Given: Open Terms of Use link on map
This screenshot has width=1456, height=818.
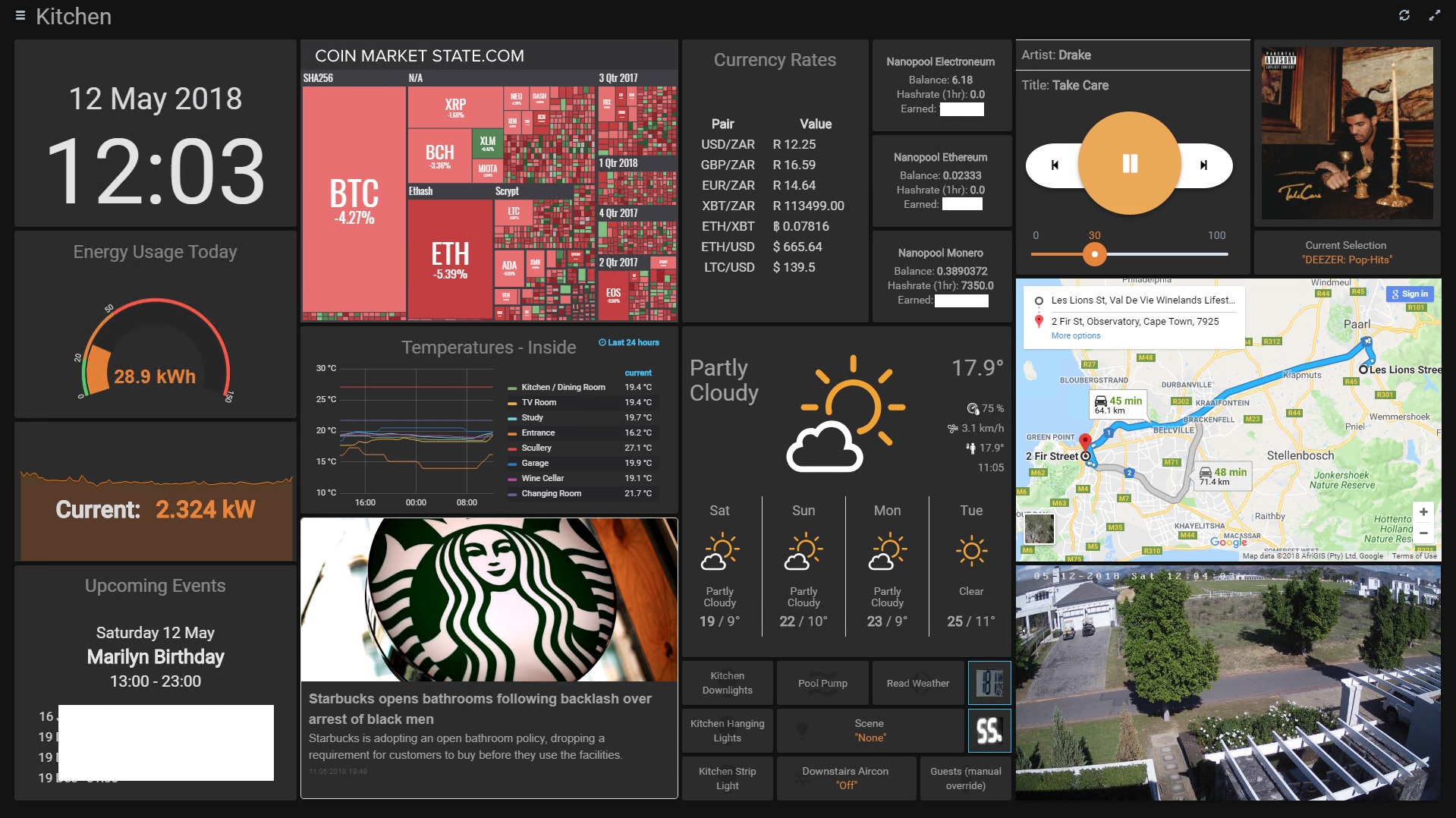Looking at the screenshot, I should pos(1414,556).
